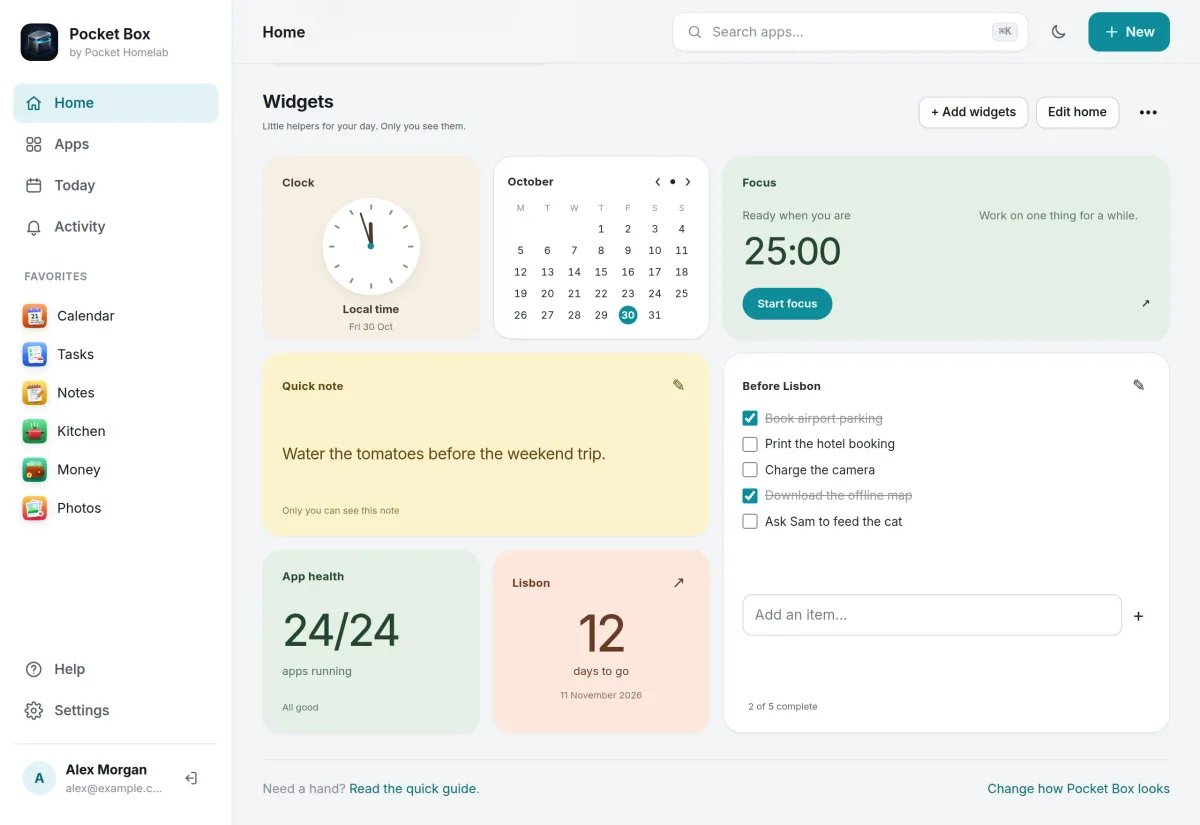Click the analog clock face
Viewport: 1200px width, 825px height.
pos(371,246)
